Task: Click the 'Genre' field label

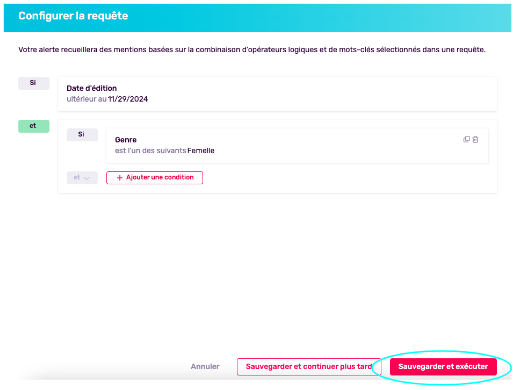Action: [x=126, y=140]
